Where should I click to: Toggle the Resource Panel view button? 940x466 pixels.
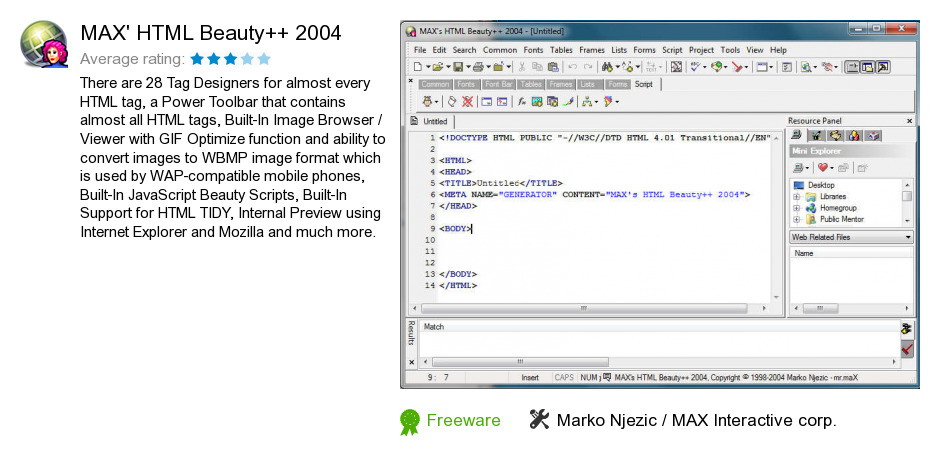tap(867, 67)
